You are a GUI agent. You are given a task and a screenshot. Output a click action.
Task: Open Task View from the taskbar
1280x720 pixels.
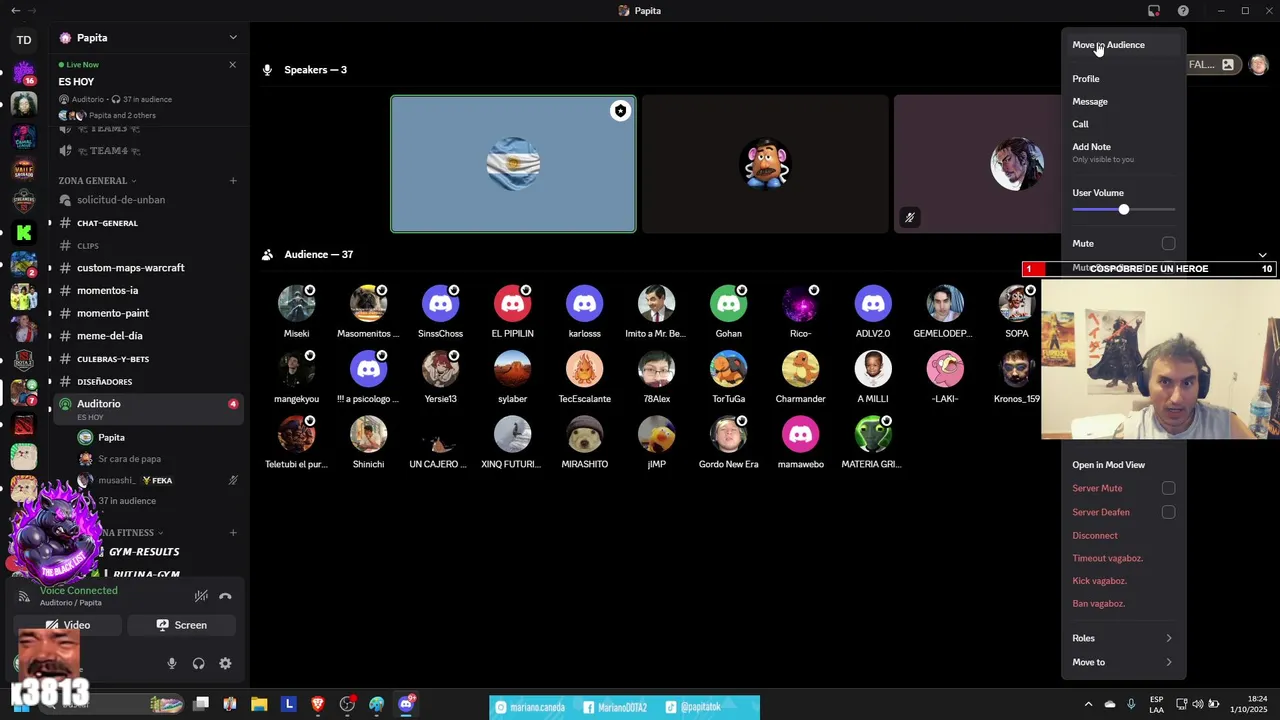201,704
